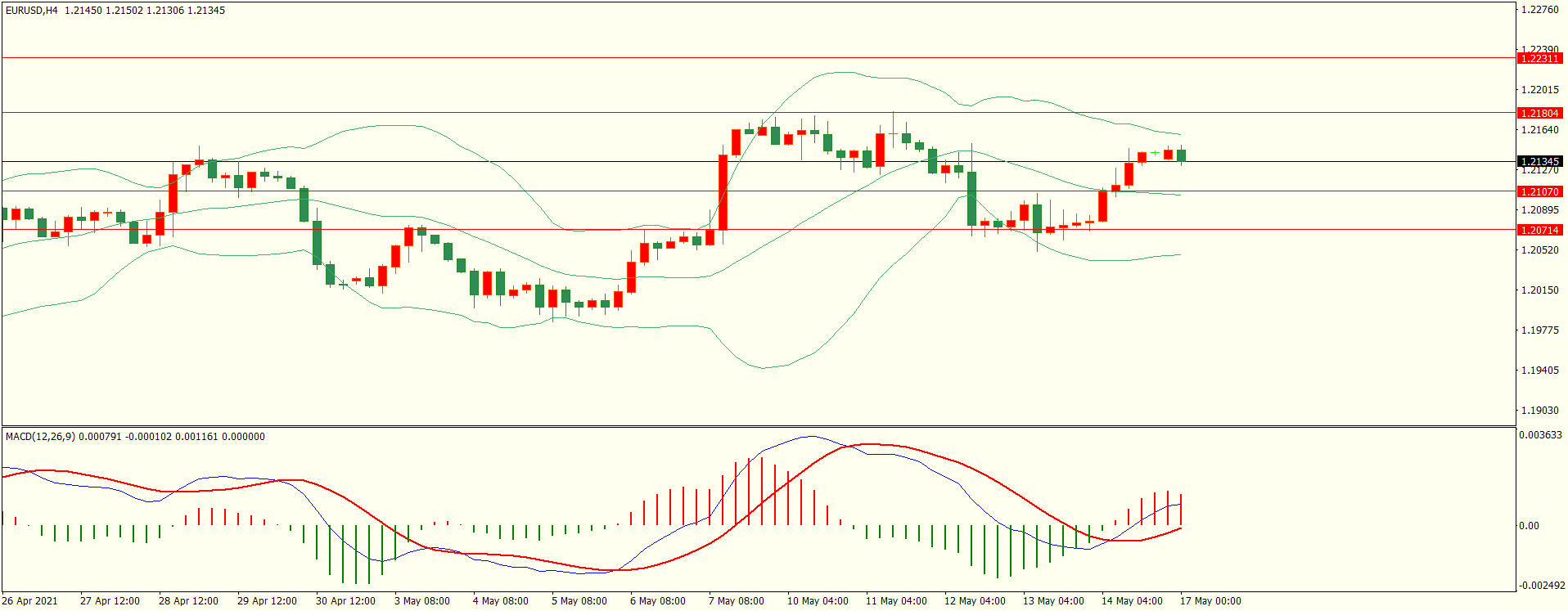Click the 4 May 08:00 time label
The height and width of the screenshot is (611, 1568).
coord(501,601)
